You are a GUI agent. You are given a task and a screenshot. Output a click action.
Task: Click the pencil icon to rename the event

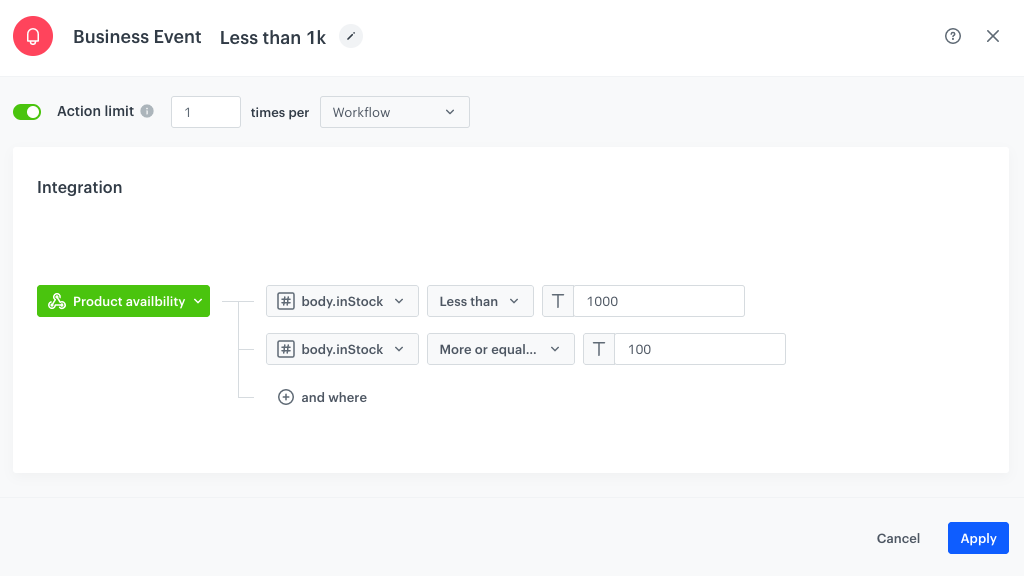click(350, 35)
